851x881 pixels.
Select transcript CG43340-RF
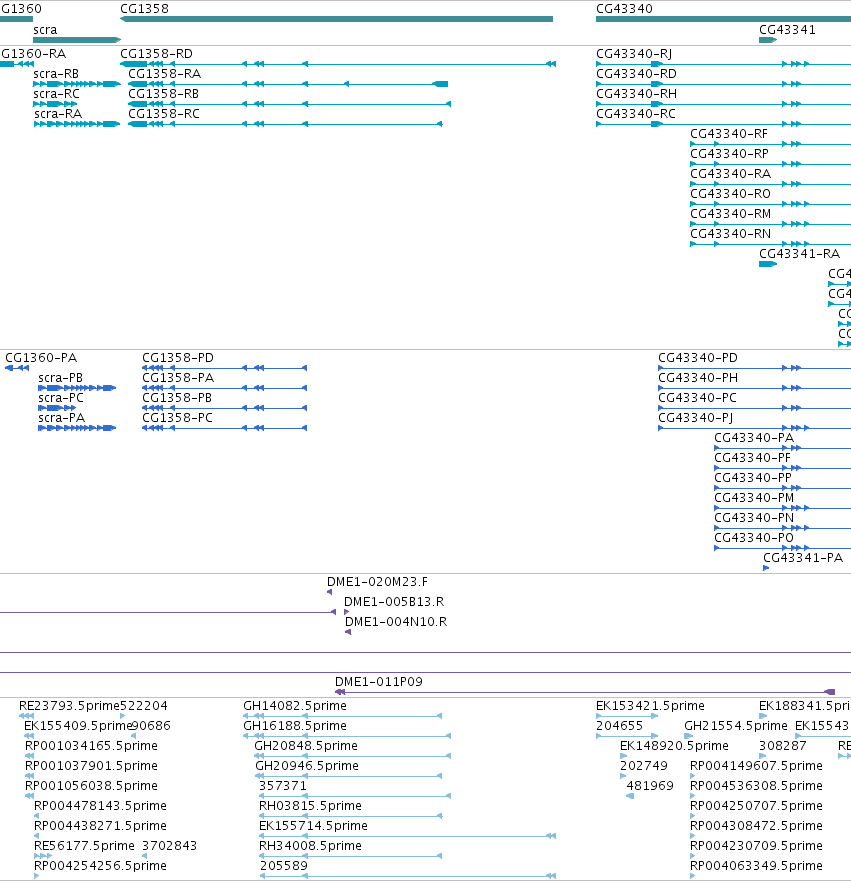point(729,134)
